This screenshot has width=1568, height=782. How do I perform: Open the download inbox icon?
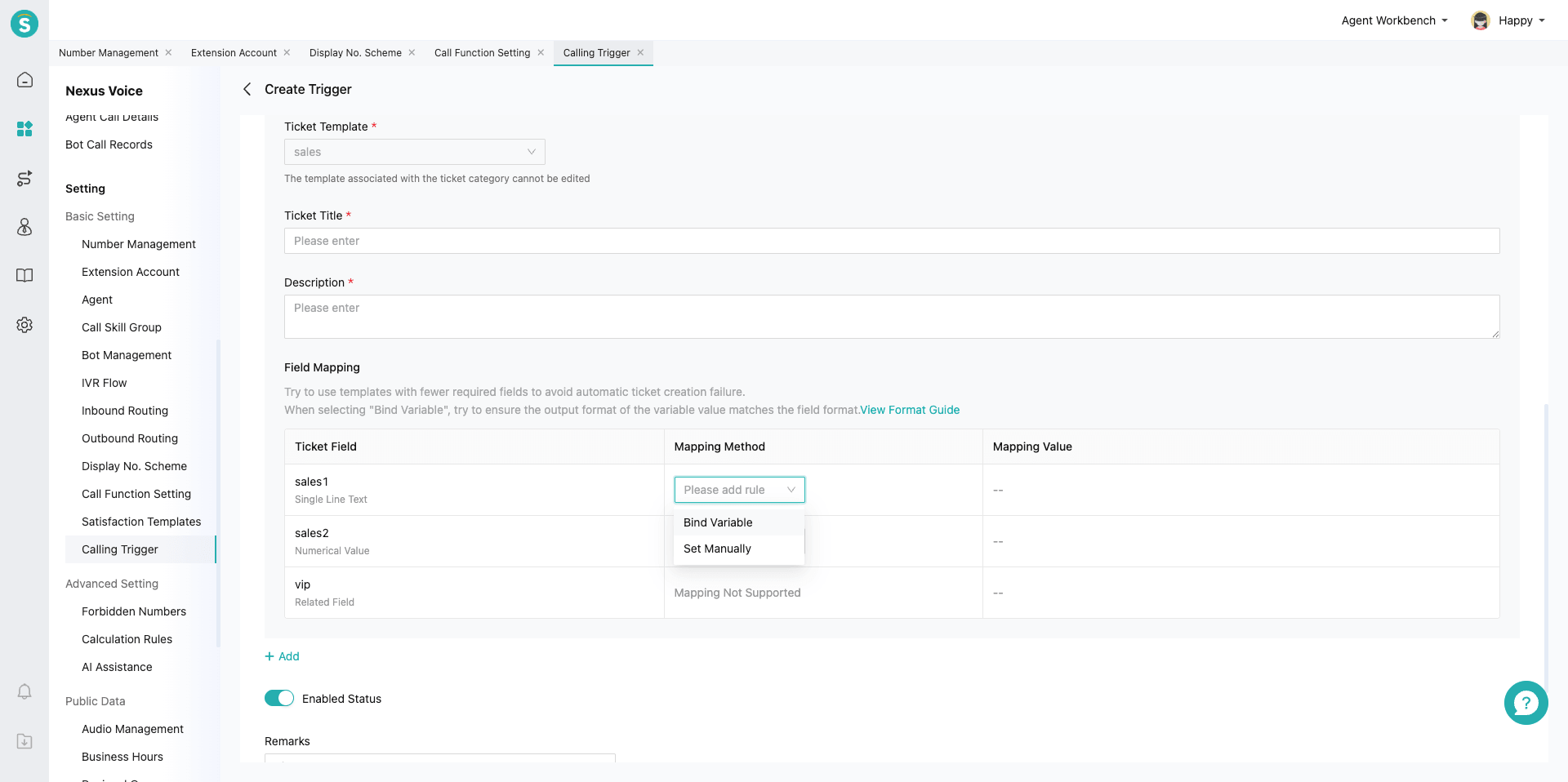[24, 741]
